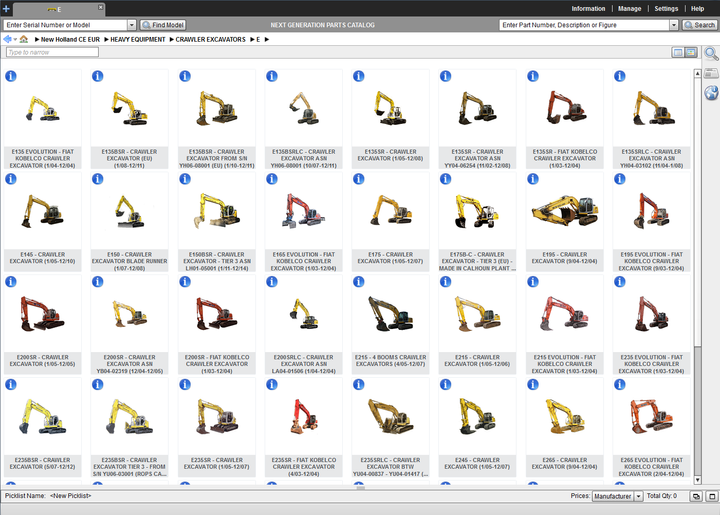Viewport: 720px width, 515px height.
Task: Open info for E265 Evolution Fiat Kobelco
Action: point(619,385)
